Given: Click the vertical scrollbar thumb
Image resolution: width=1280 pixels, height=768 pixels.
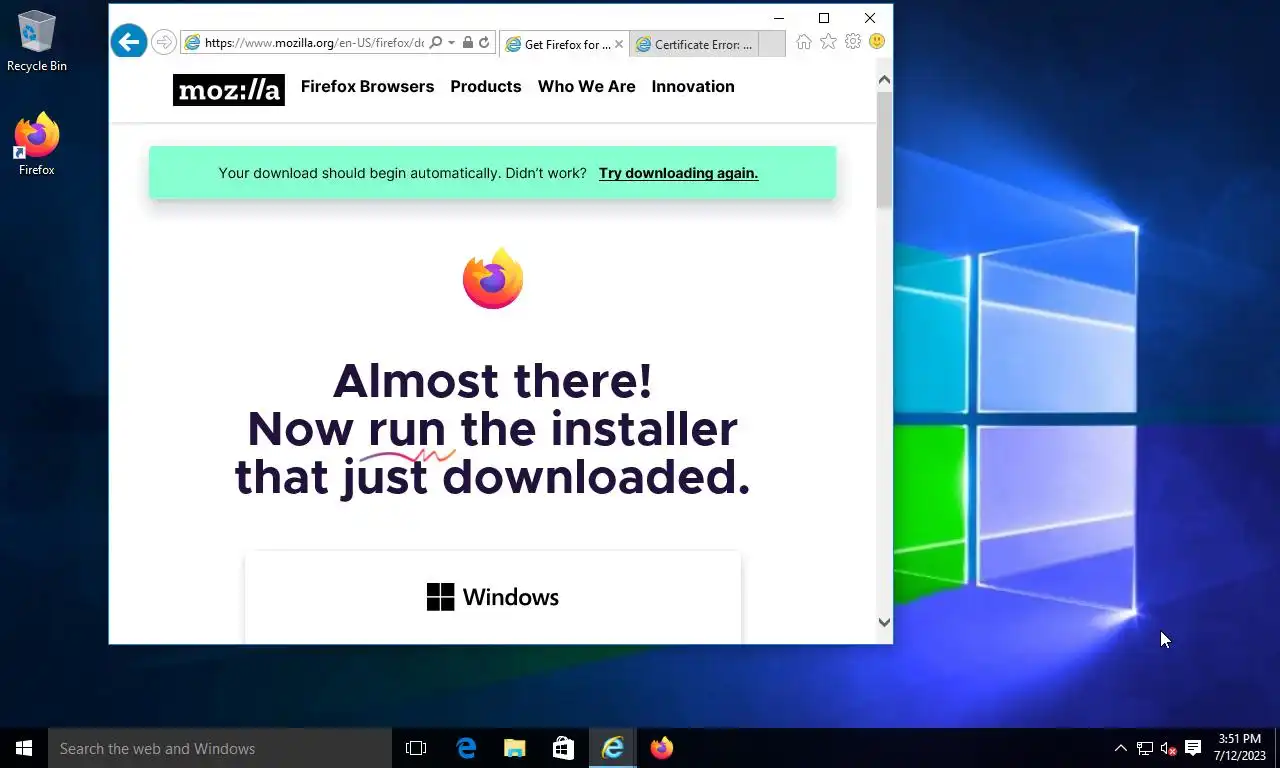Looking at the screenshot, I should (x=884, y=150).
